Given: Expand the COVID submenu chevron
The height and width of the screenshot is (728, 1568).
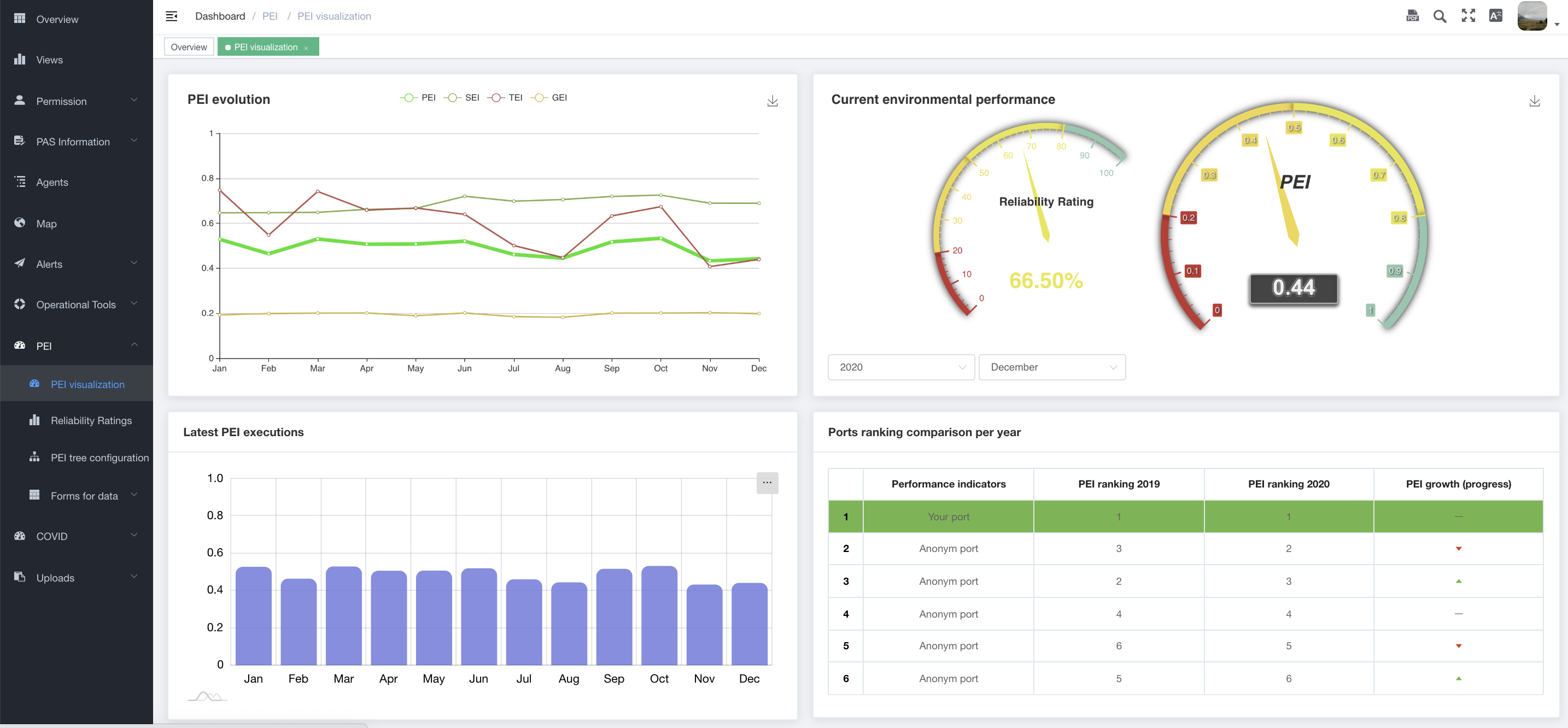Looking at the screenshot, I should click(134, 535).
